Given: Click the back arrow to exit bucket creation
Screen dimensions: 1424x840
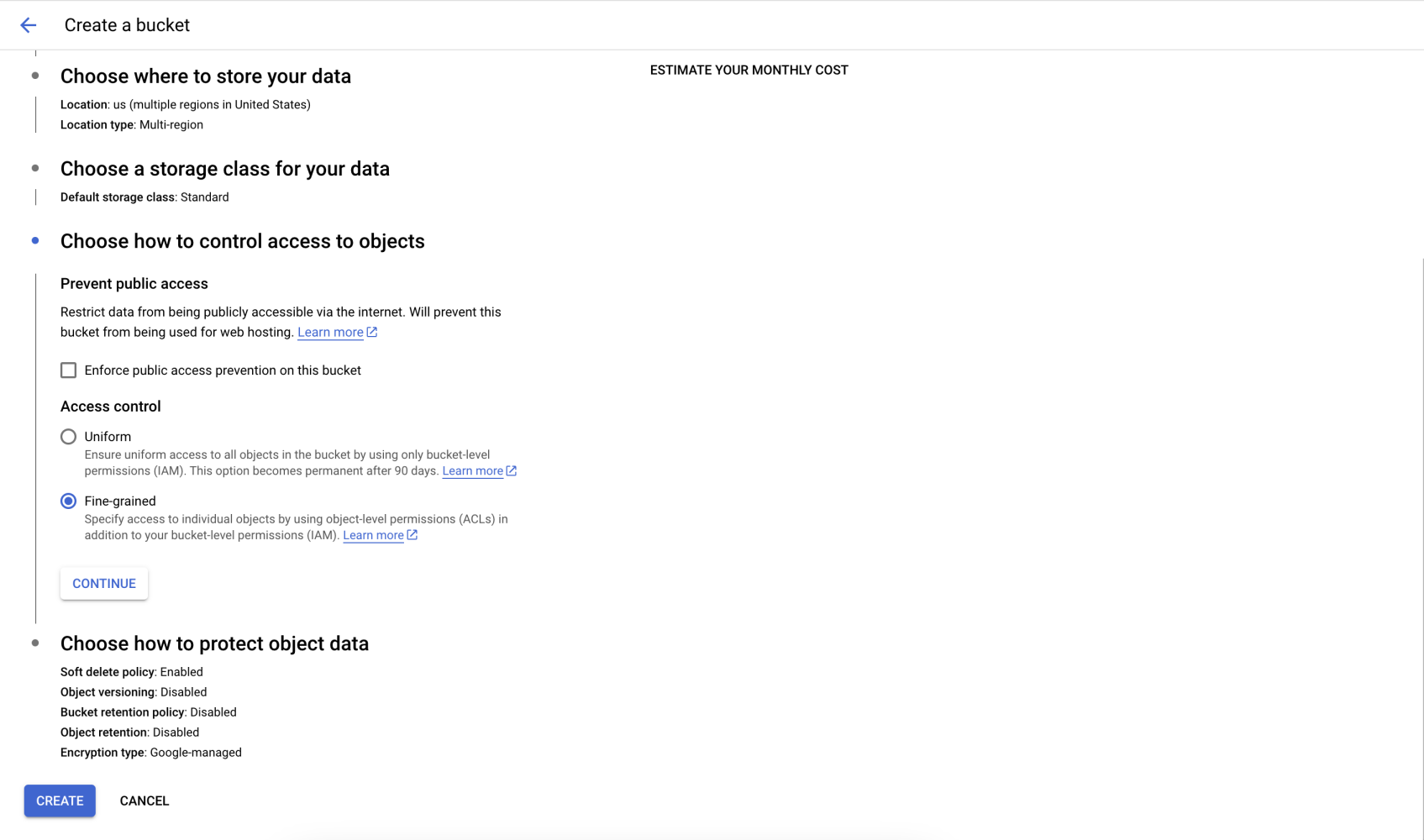Looking at the screenshot, I should coord(28,24).
